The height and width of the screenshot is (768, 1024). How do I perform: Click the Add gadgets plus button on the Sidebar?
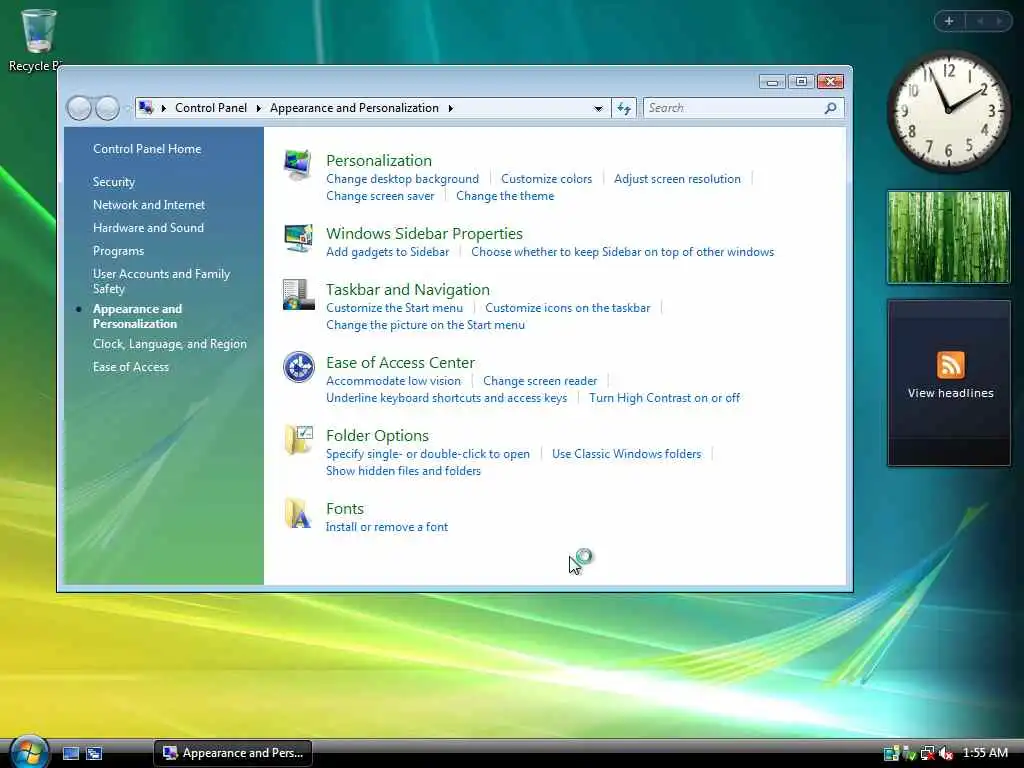pos(949,21)
